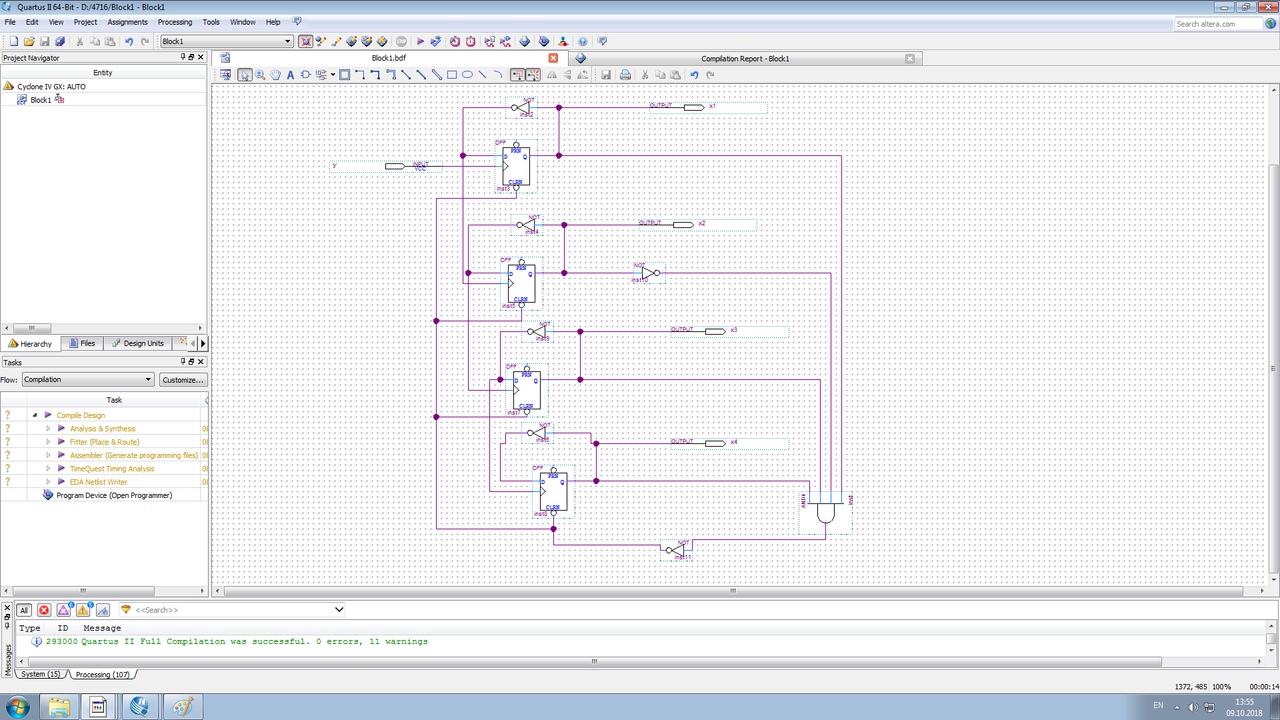
Task: Open the Program Device (Open Programmer) task
Action: [x=113, y=495]
